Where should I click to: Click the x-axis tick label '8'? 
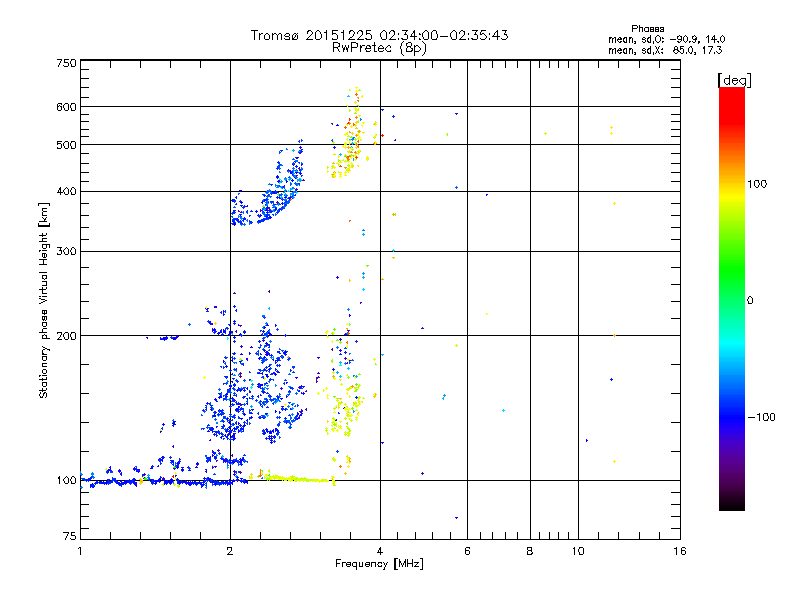530,551
